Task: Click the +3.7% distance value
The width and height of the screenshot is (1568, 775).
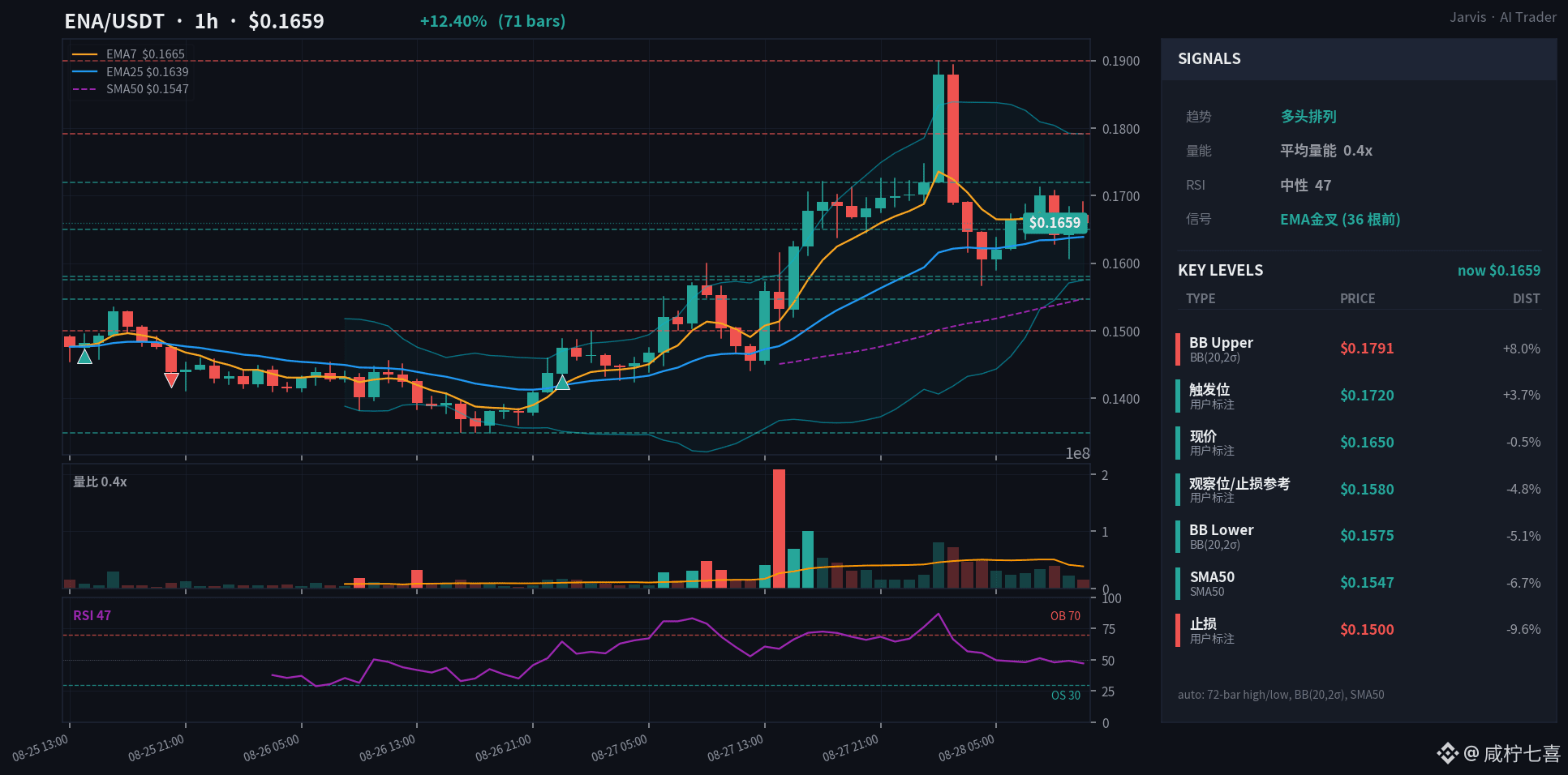Action: pos(1522,395)
